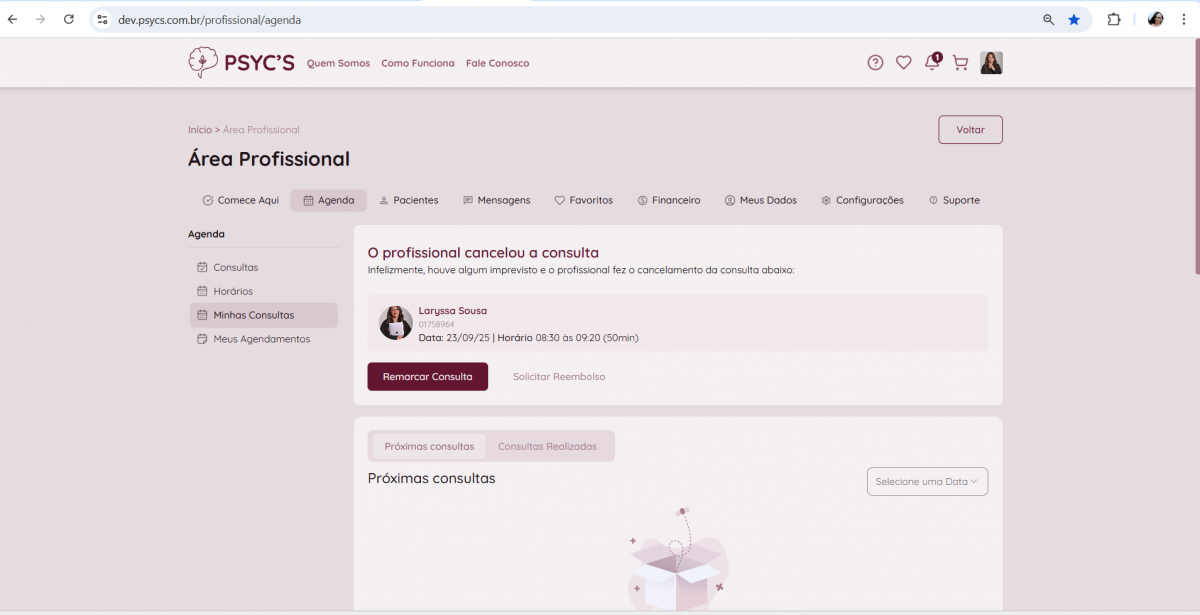Click the PSYC'S logo
This screenshot has height=615, width=1200.
point(241,63)
